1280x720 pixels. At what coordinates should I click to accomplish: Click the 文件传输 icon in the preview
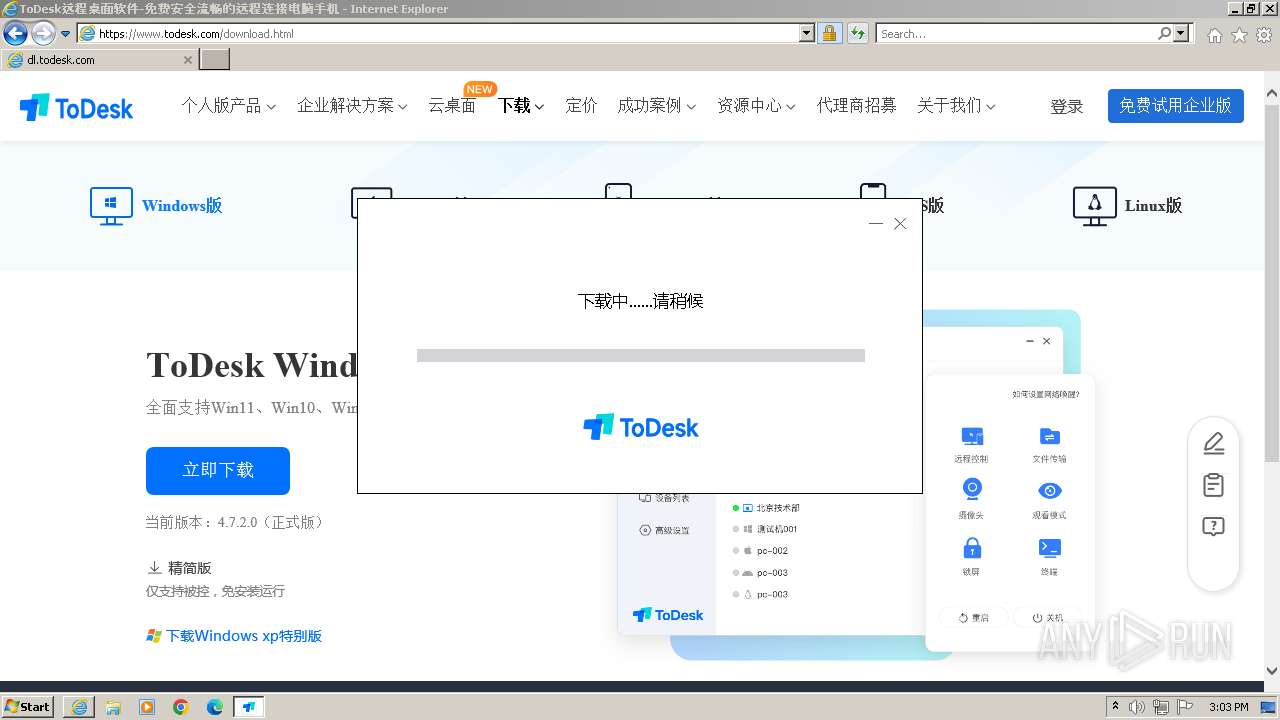(1049, 437)
